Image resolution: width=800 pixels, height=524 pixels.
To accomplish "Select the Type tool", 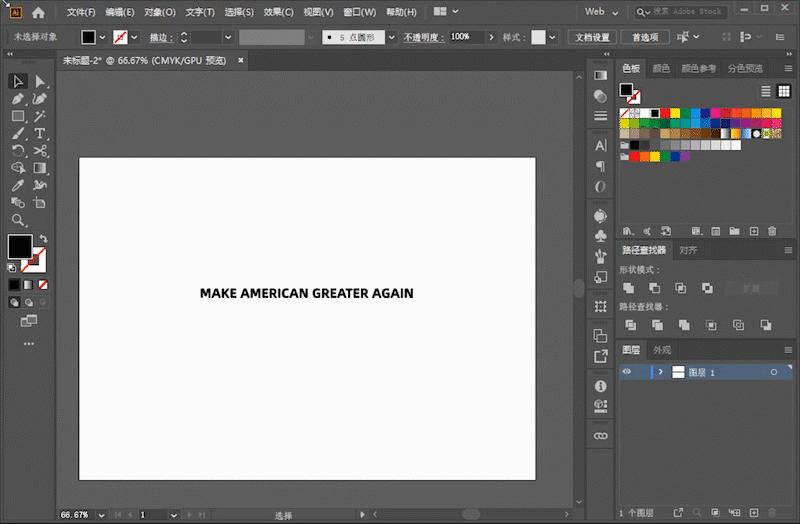I will pos(39,133).
